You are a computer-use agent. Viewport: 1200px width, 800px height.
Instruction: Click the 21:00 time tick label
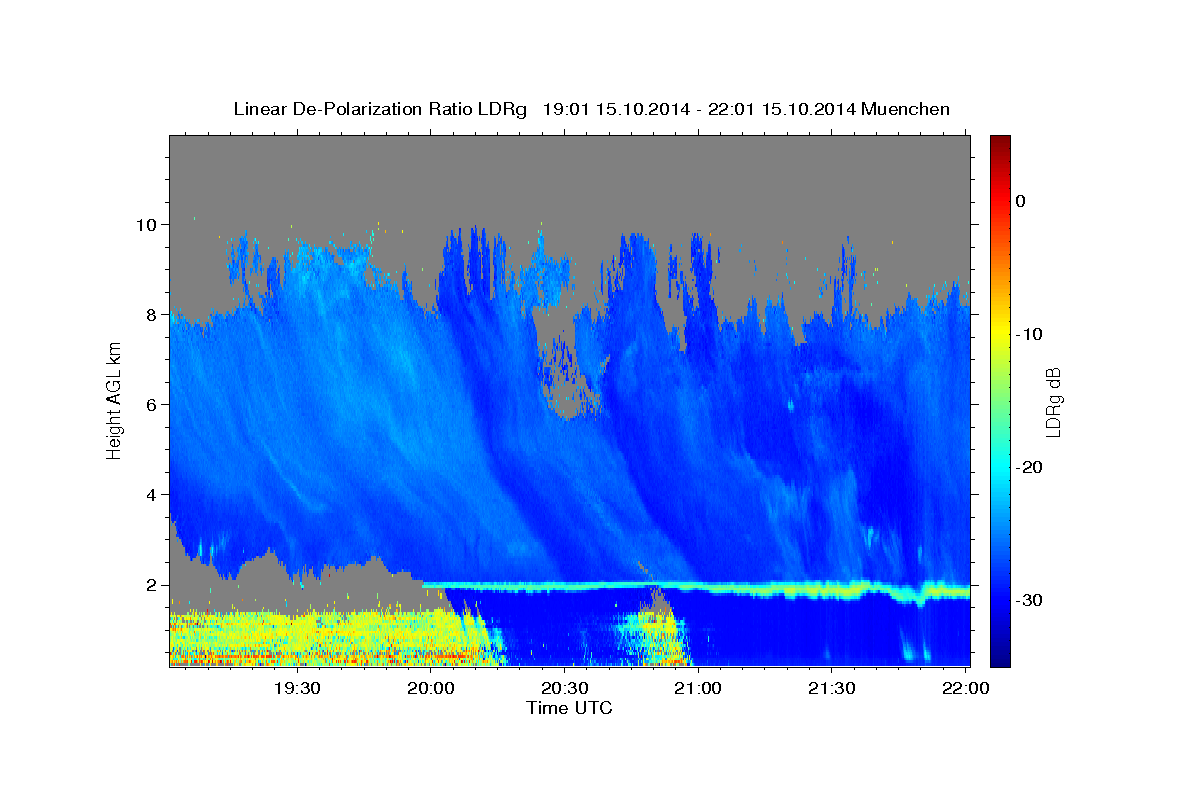pyautogui.click(x=698, y=689)
